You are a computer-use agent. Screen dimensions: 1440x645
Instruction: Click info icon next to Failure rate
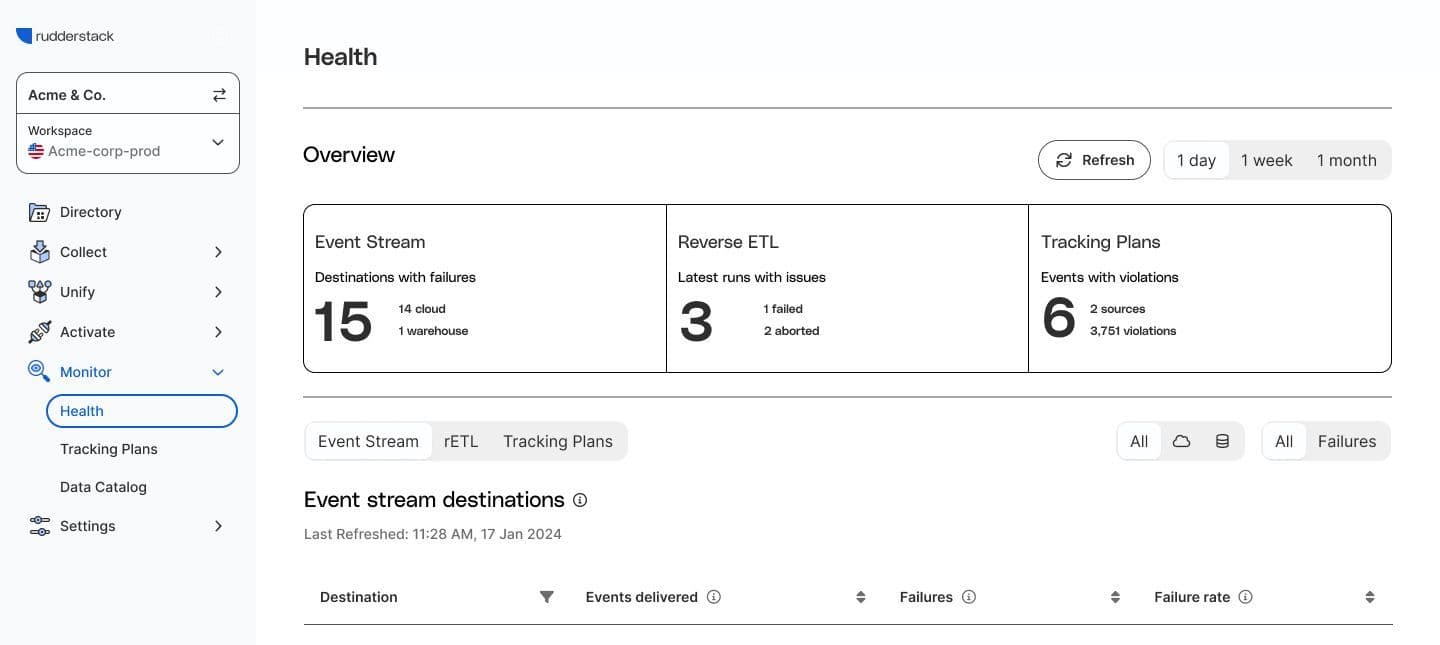pyautogui.click(x=1245, y=597)
